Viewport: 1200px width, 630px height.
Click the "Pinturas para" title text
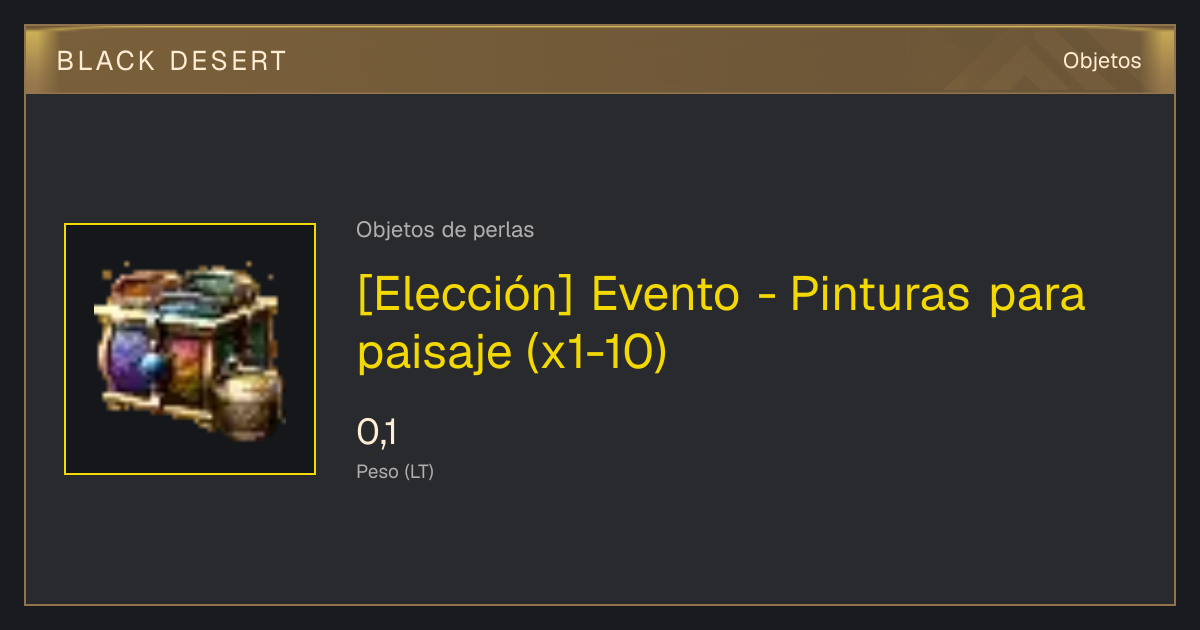938,294
